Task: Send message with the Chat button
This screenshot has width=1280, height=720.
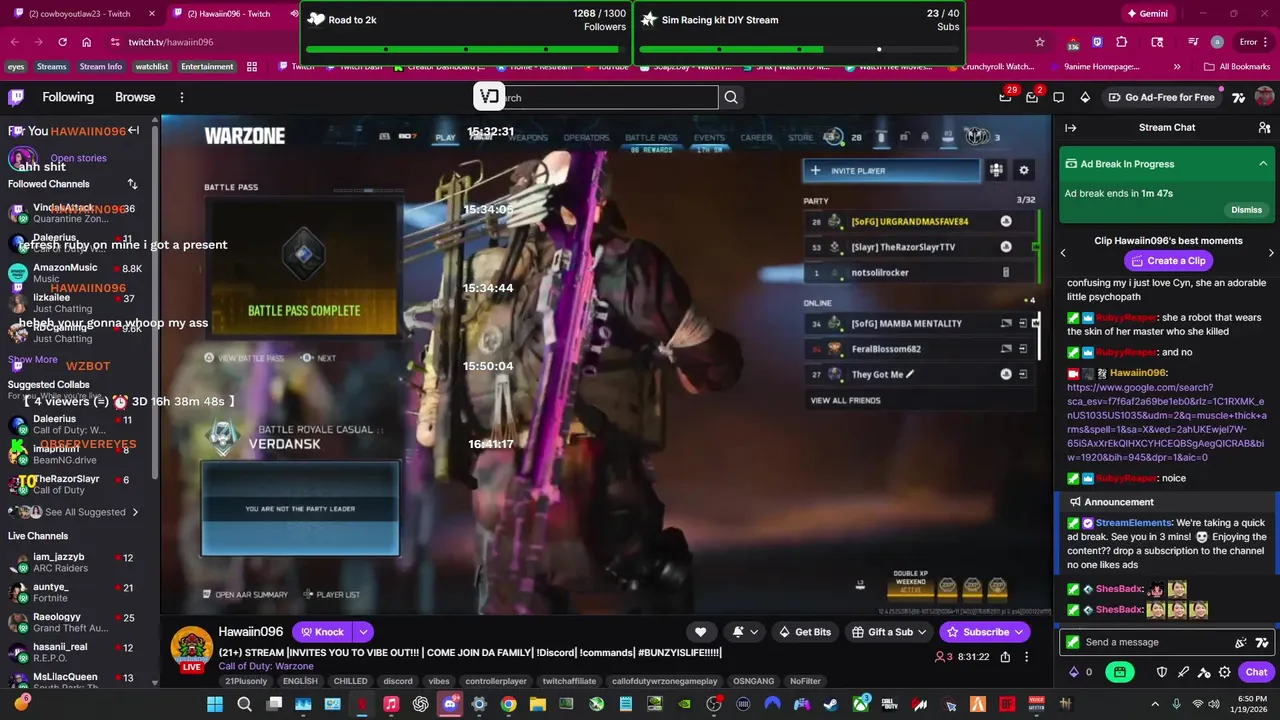Action: coord(1256,672)
